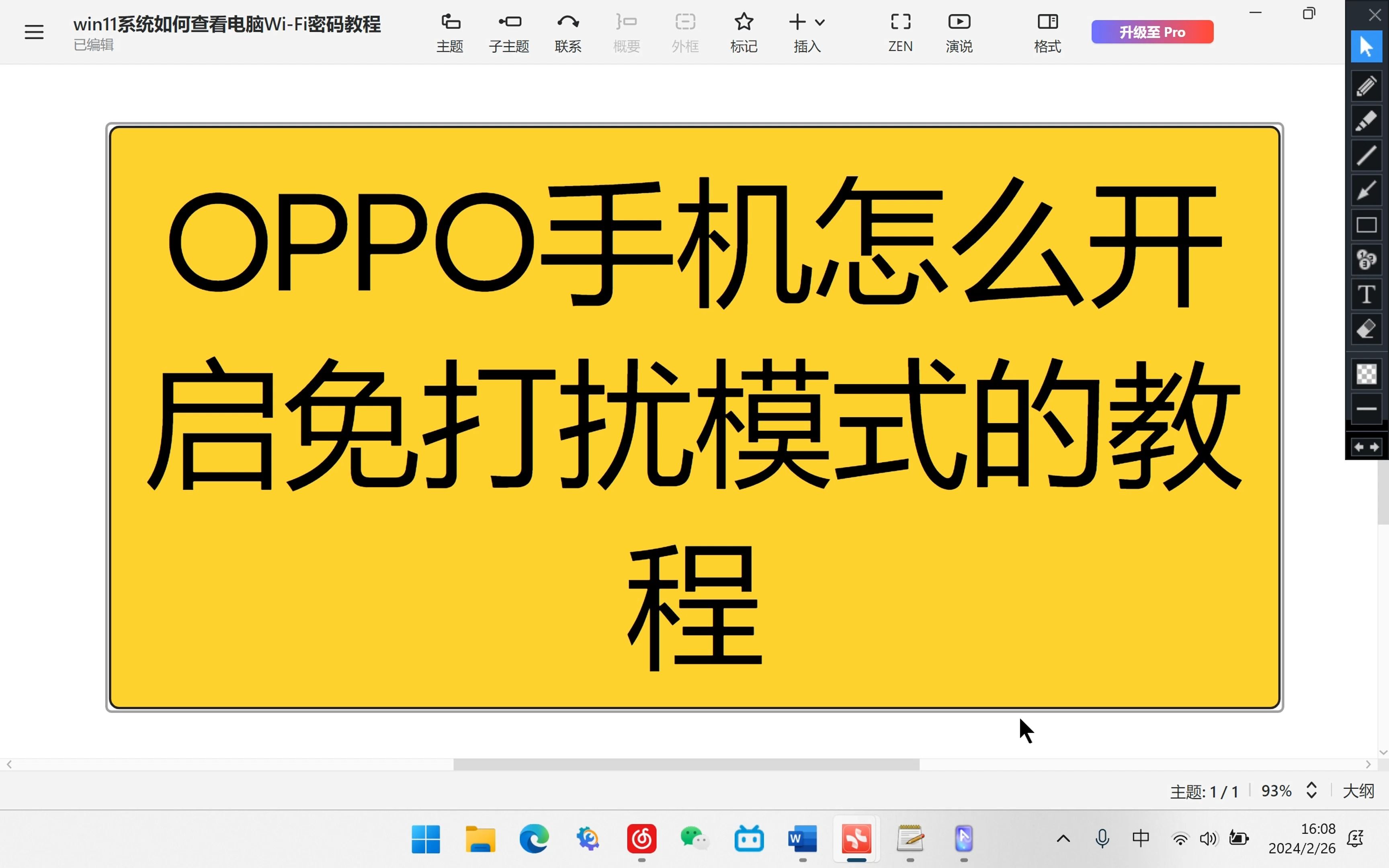Add a 子主题 subtopic

tap(509, 33)
